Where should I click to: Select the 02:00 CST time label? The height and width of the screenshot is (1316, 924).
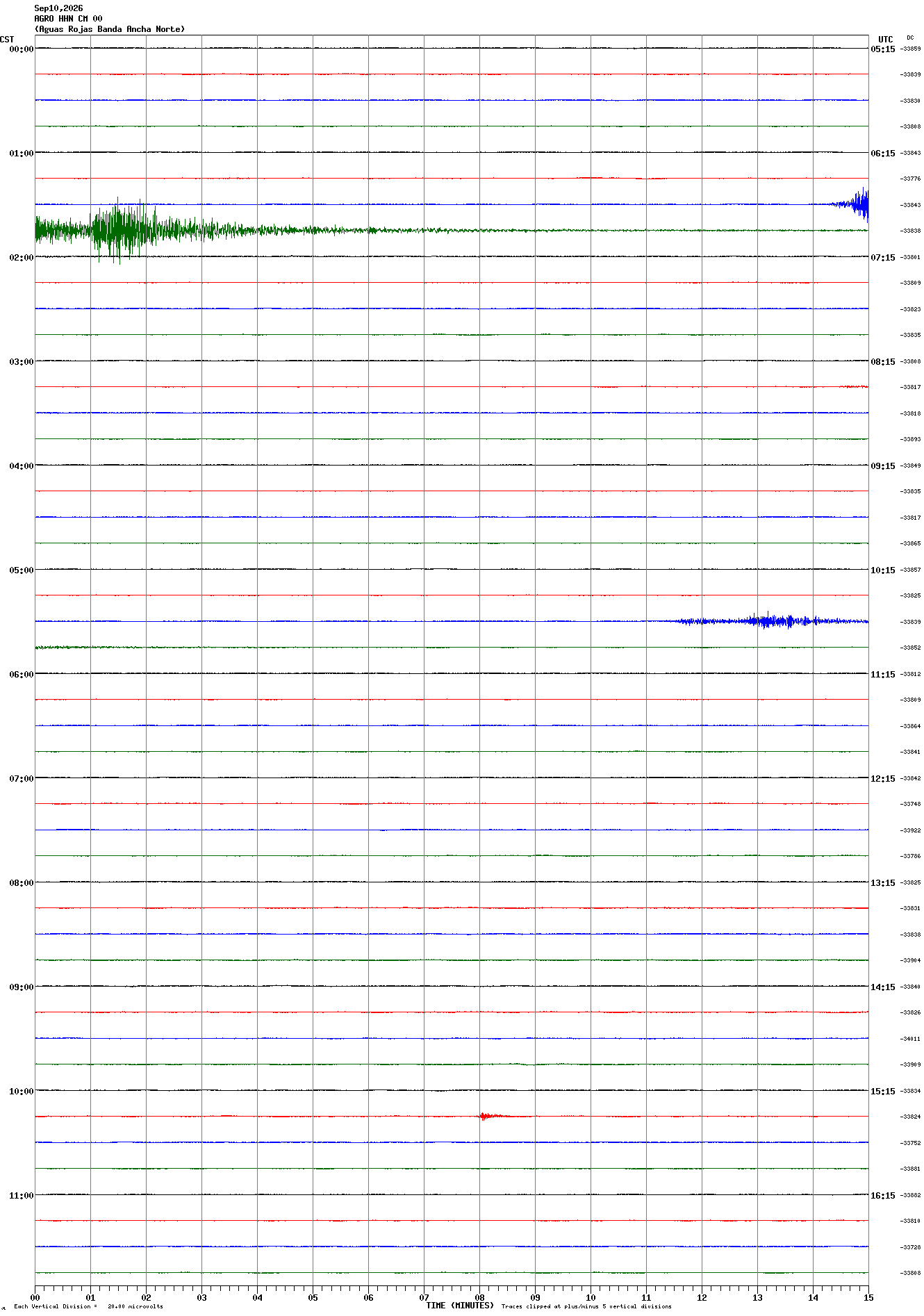tap(21, 257)
